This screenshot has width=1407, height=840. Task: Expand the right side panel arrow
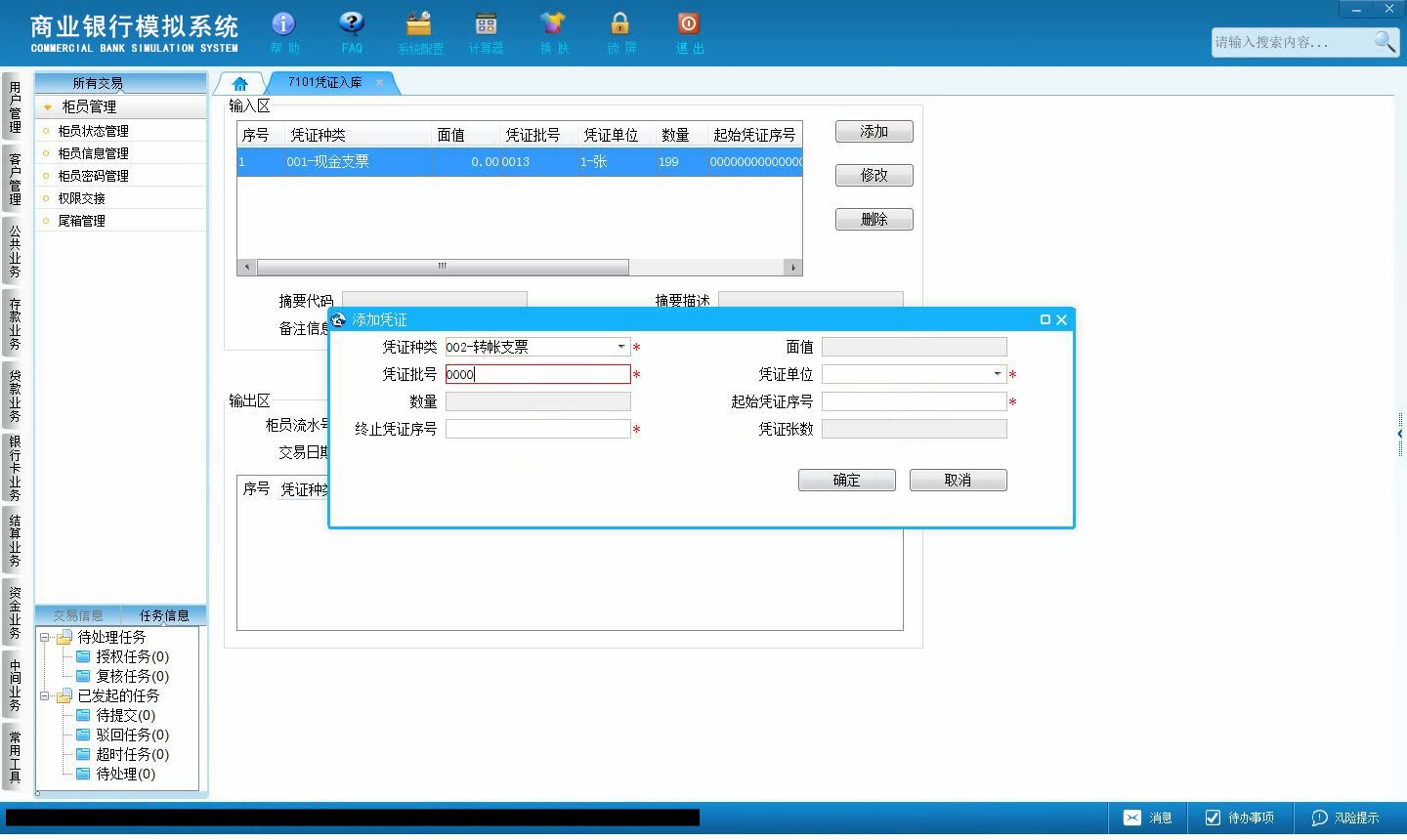[x=1400, y=434]
